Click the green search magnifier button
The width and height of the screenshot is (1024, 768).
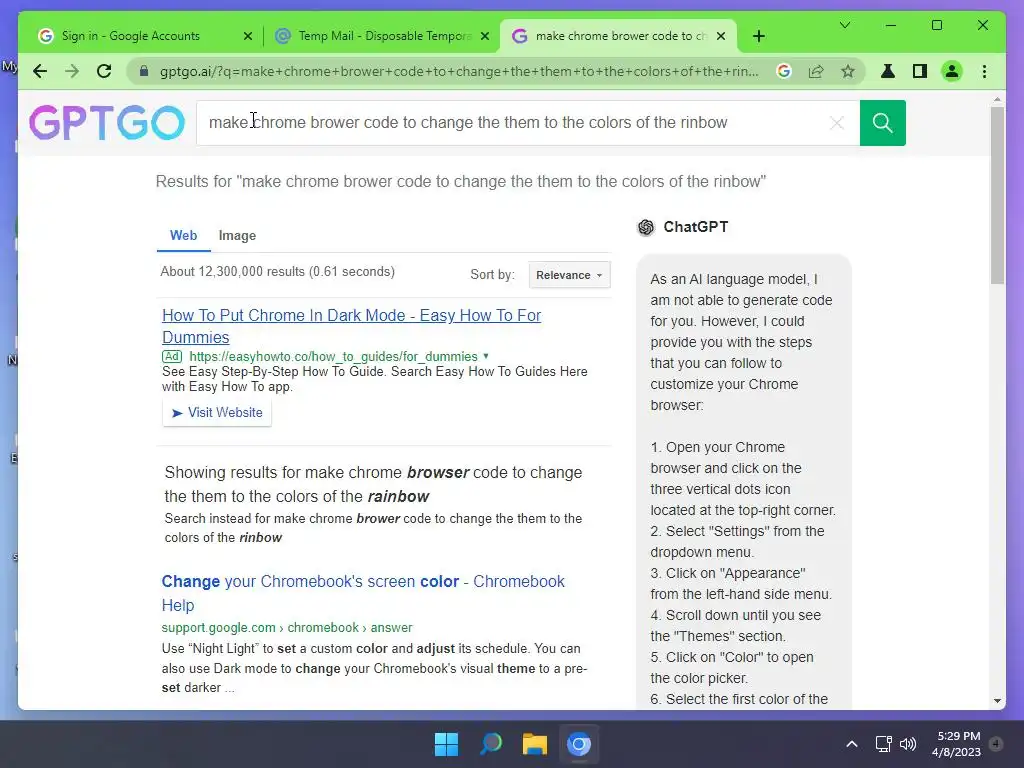point(882,123)
